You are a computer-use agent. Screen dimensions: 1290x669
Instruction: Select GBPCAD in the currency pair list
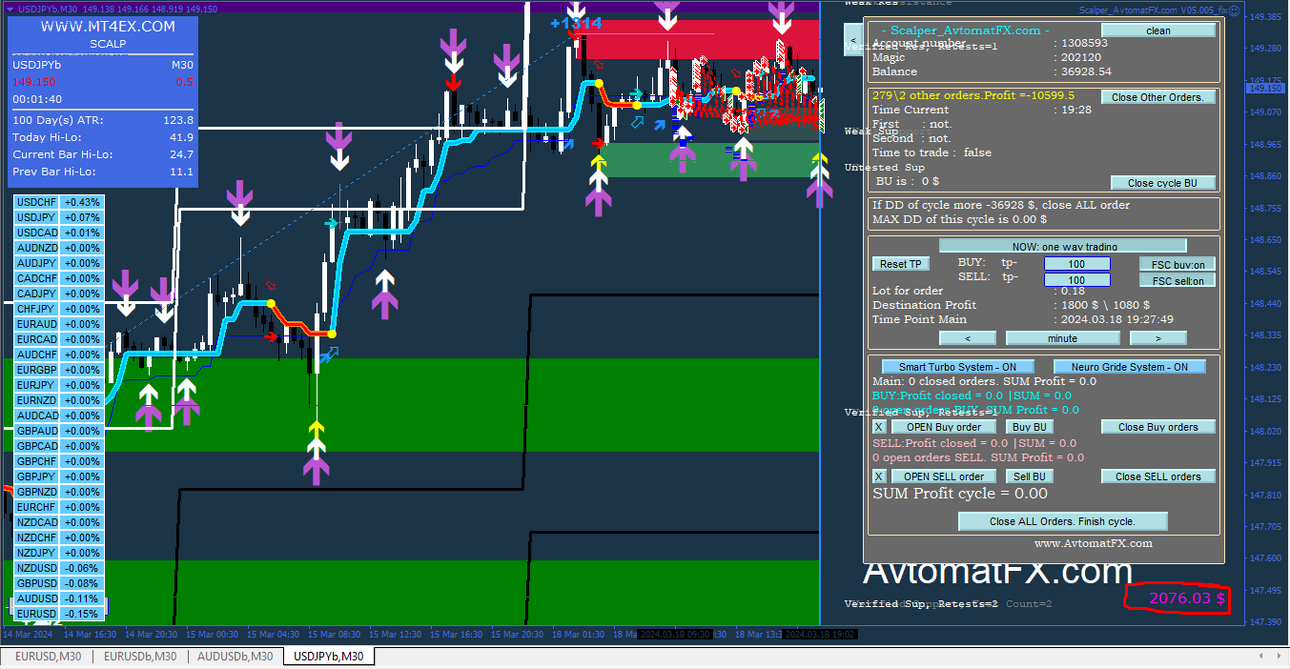(37, 446)
